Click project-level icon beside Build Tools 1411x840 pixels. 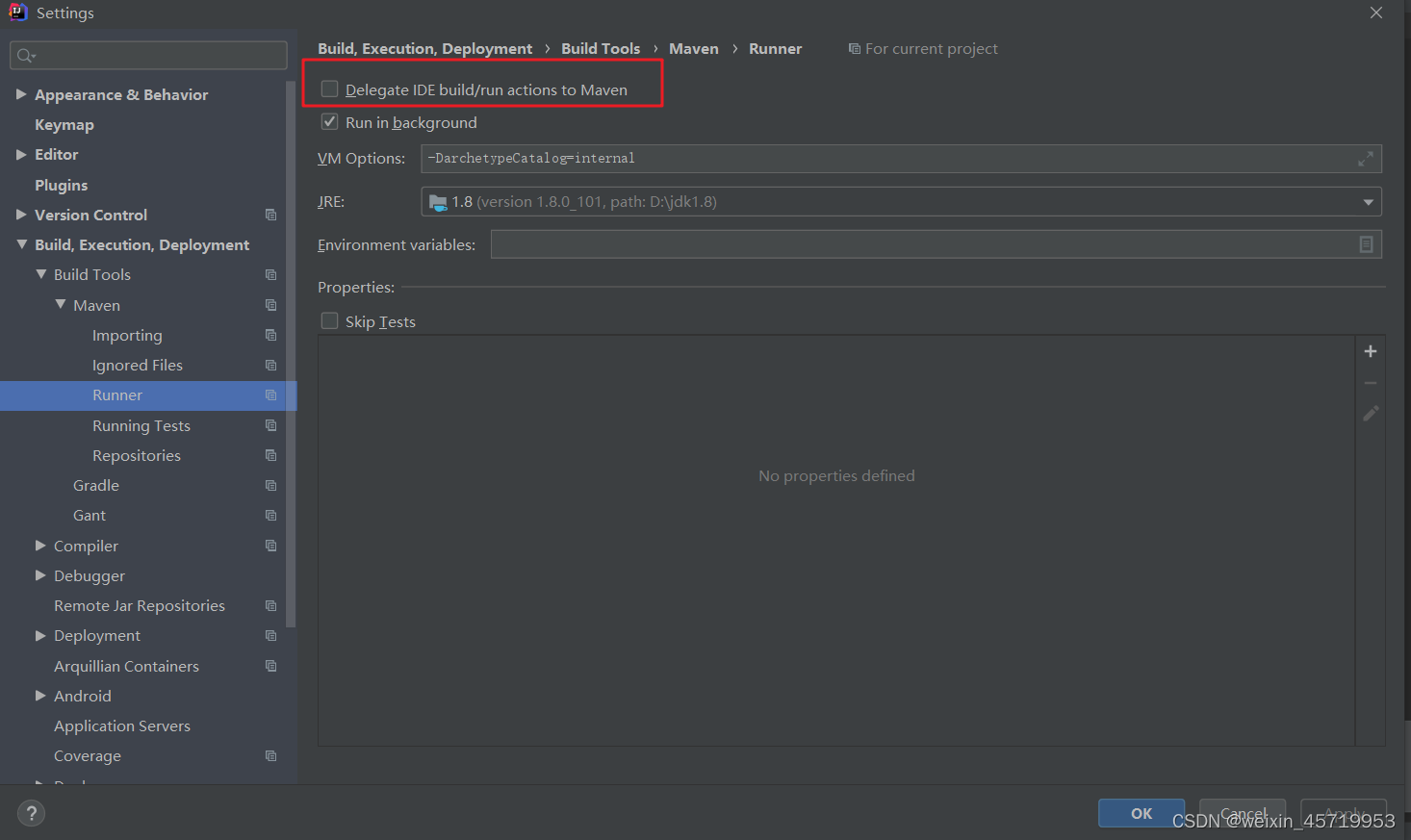tap(270, 274)
